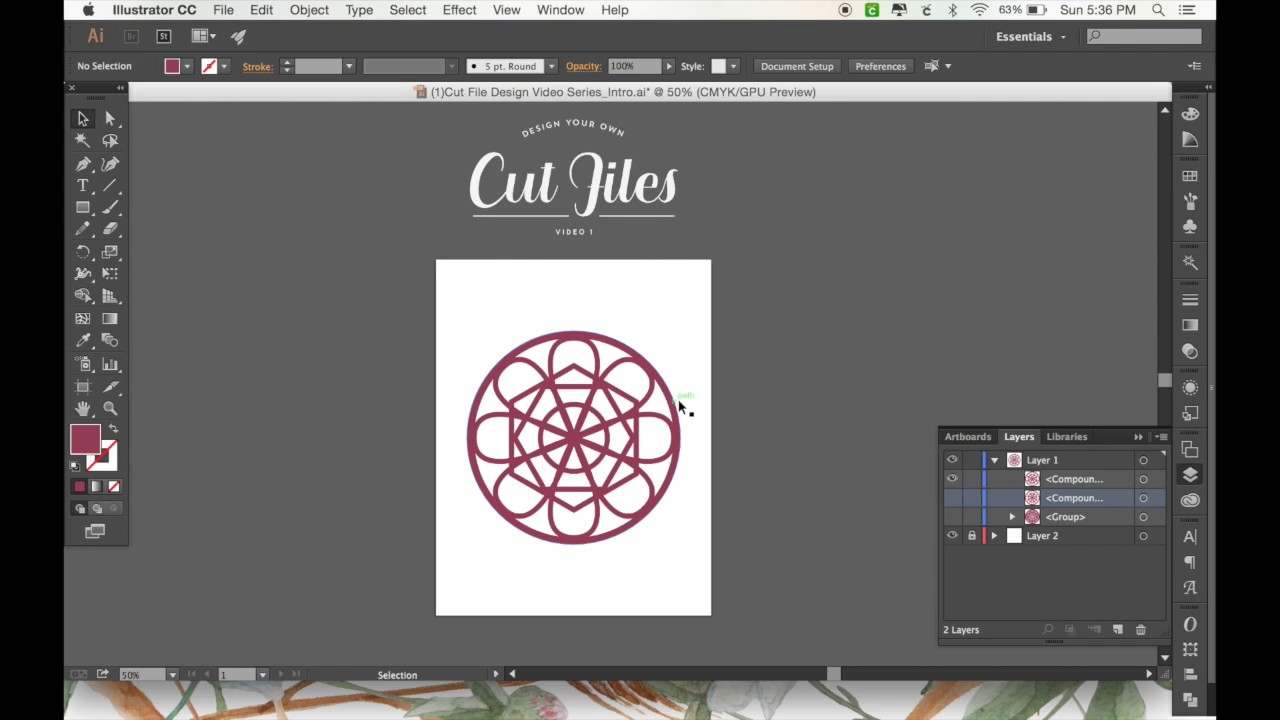Expand the Group disclosure triangle

pos(1012,517)
